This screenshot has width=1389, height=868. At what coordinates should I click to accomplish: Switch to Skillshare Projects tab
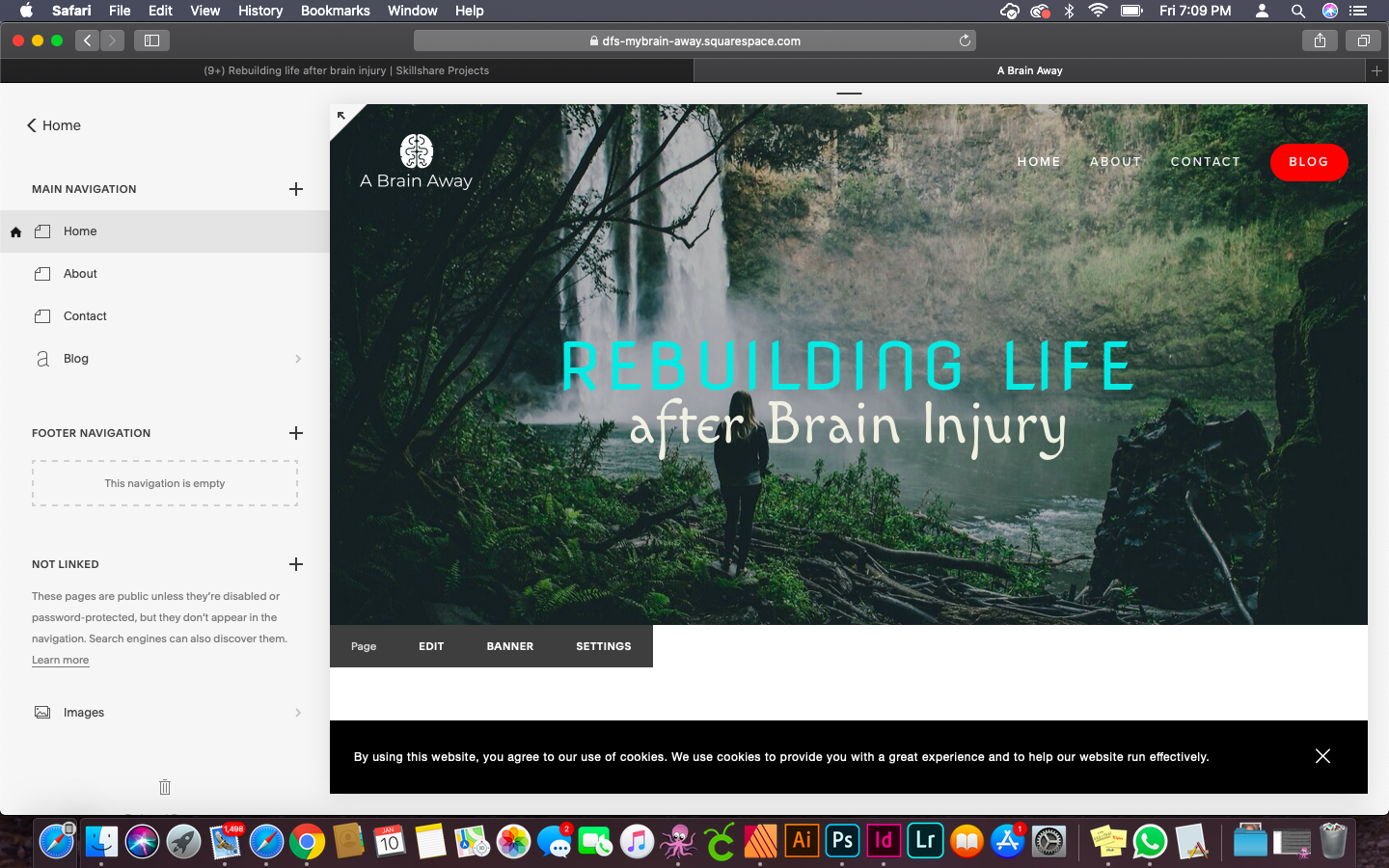[346, 70]
